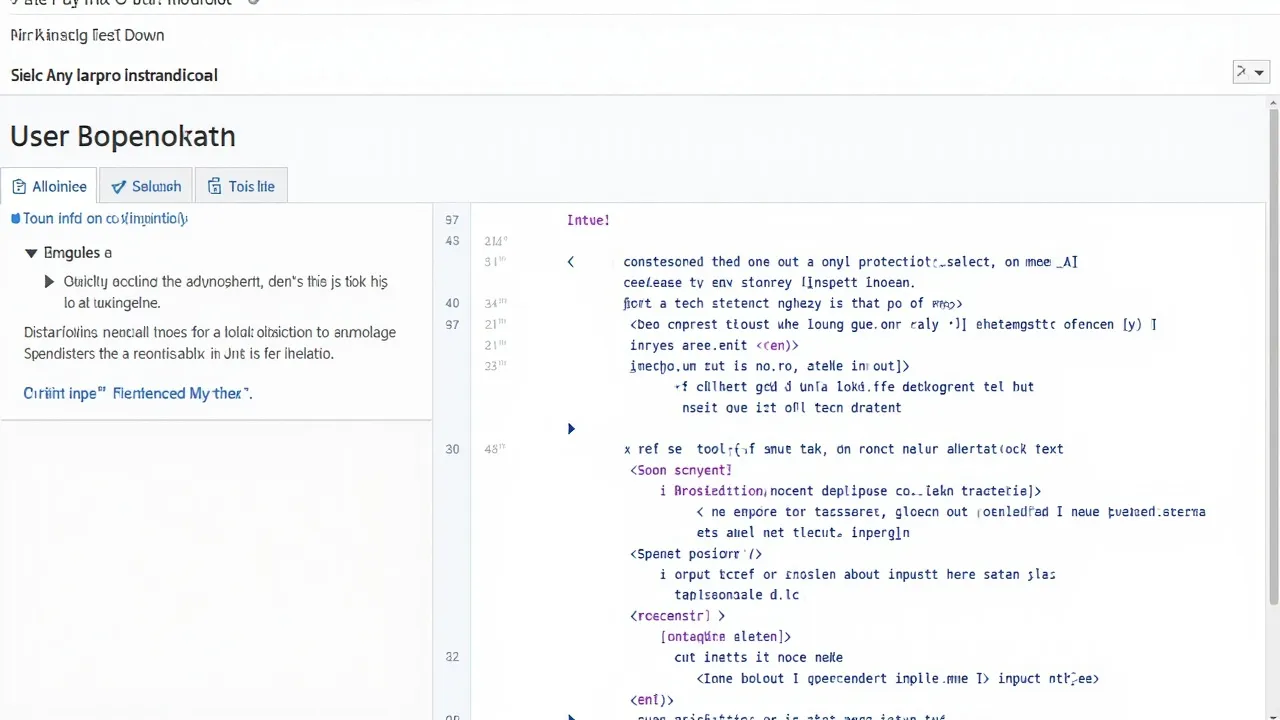Open the dropdown at top right corner
The width and height of the screenshot is (1280, 720).
point(1250,72)
